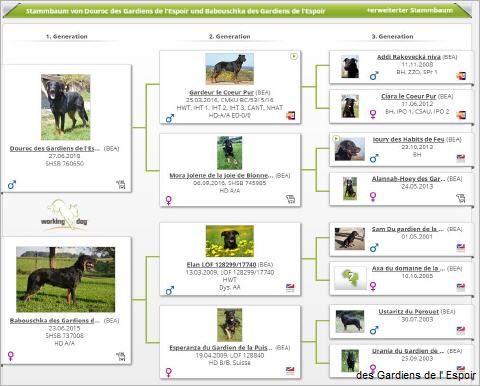The width and height of the screenshot is (480, 386).
Task: Expand the erweiterter Stammbaum view
Action: [x=410, y=10]
